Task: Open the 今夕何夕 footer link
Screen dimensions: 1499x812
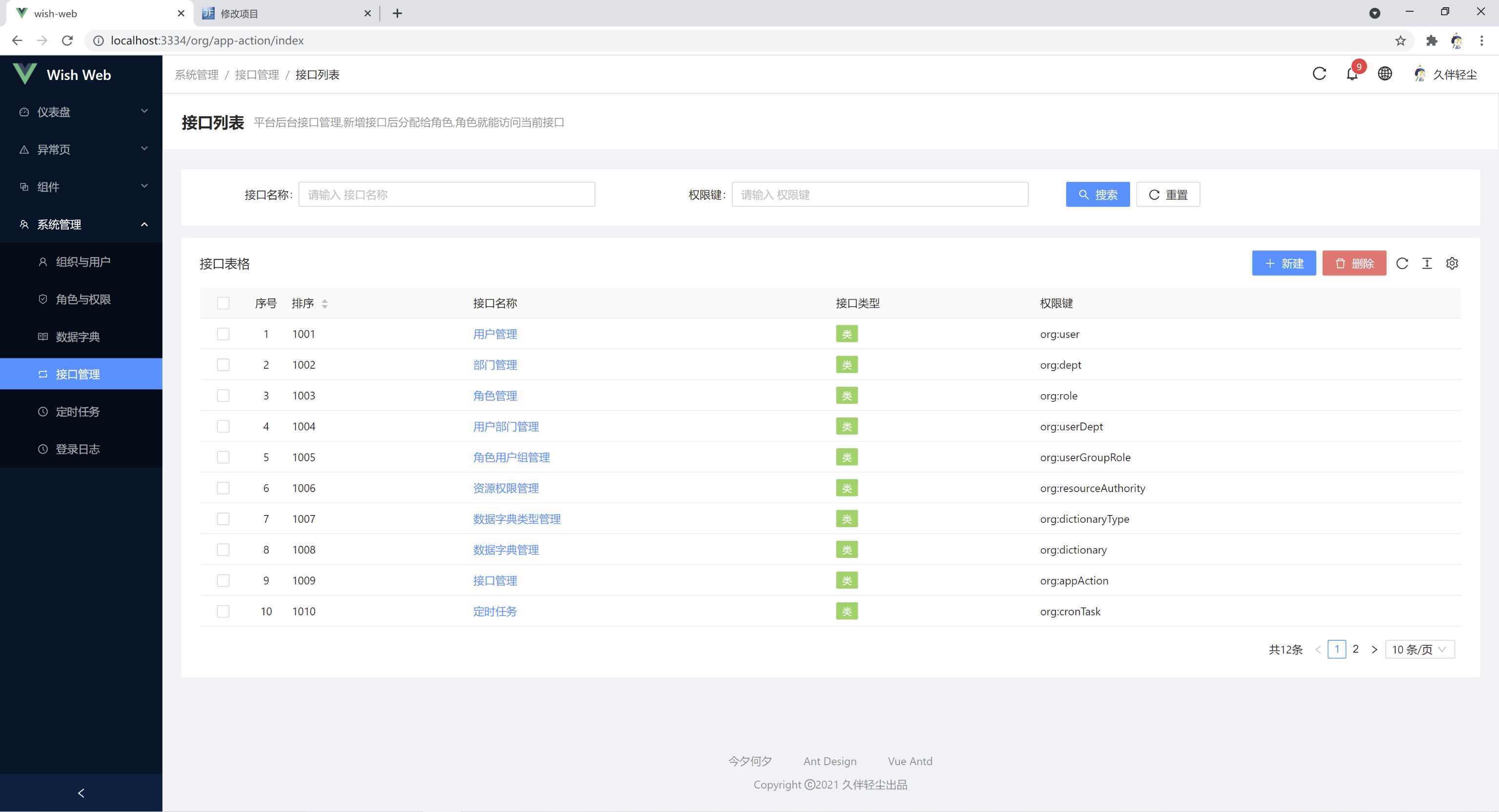Action: 750,761
